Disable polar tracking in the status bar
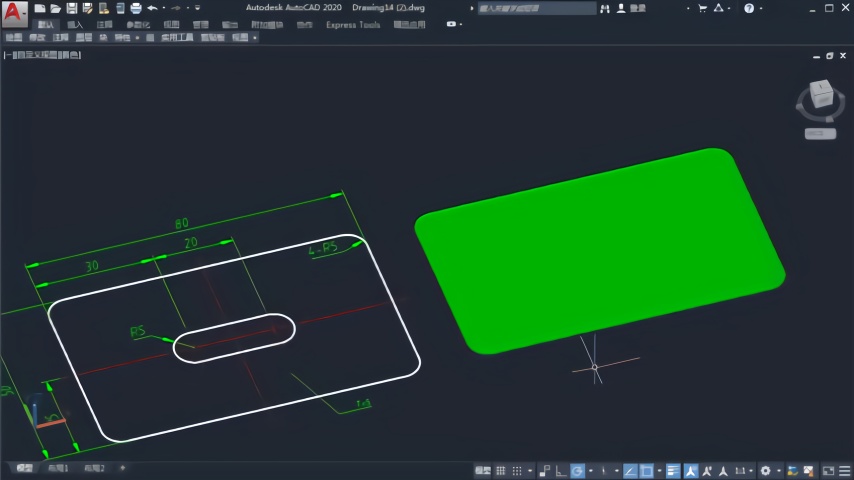Image resolution: width=854 pixels, height=480 pixels. [x=577, y=471]
